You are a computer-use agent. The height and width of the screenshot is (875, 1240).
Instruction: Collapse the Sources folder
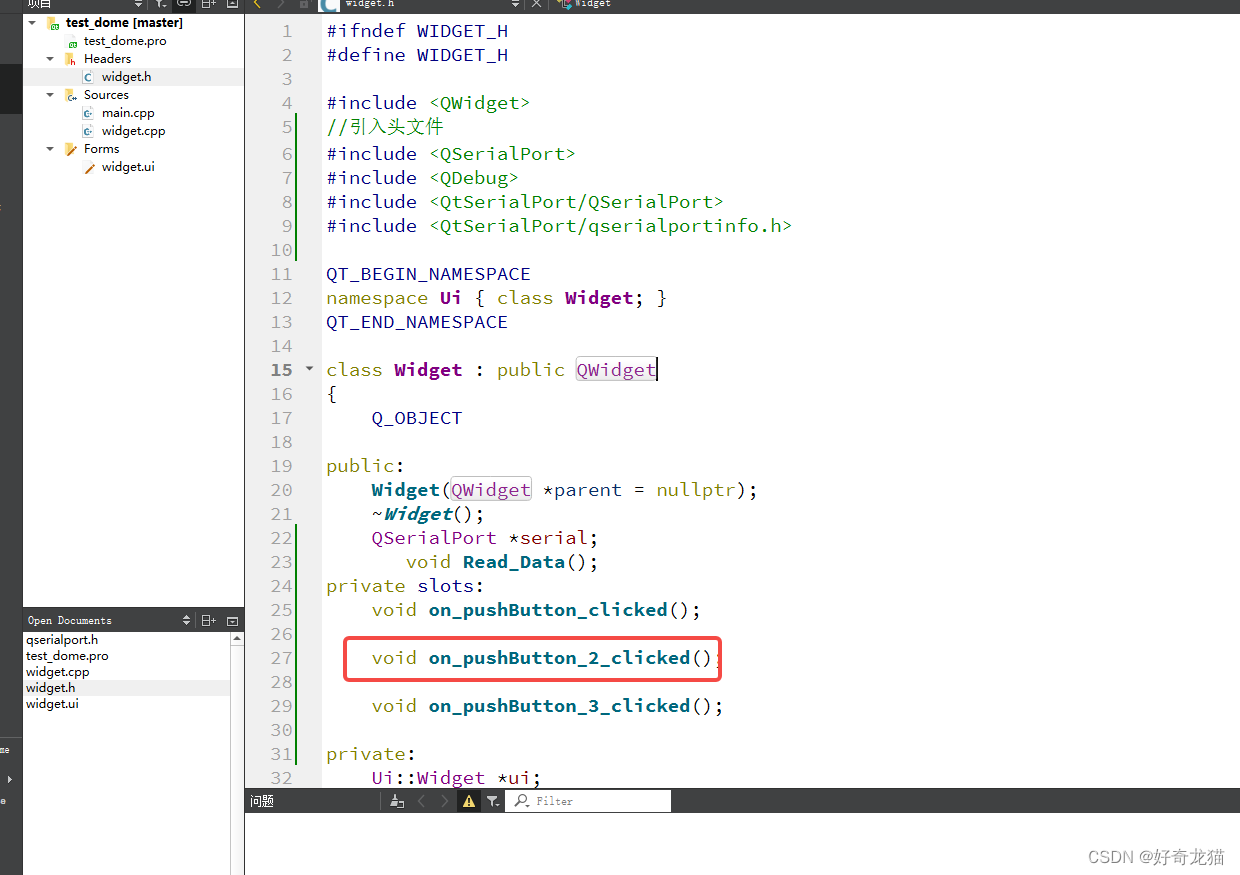tap(50, 94)
